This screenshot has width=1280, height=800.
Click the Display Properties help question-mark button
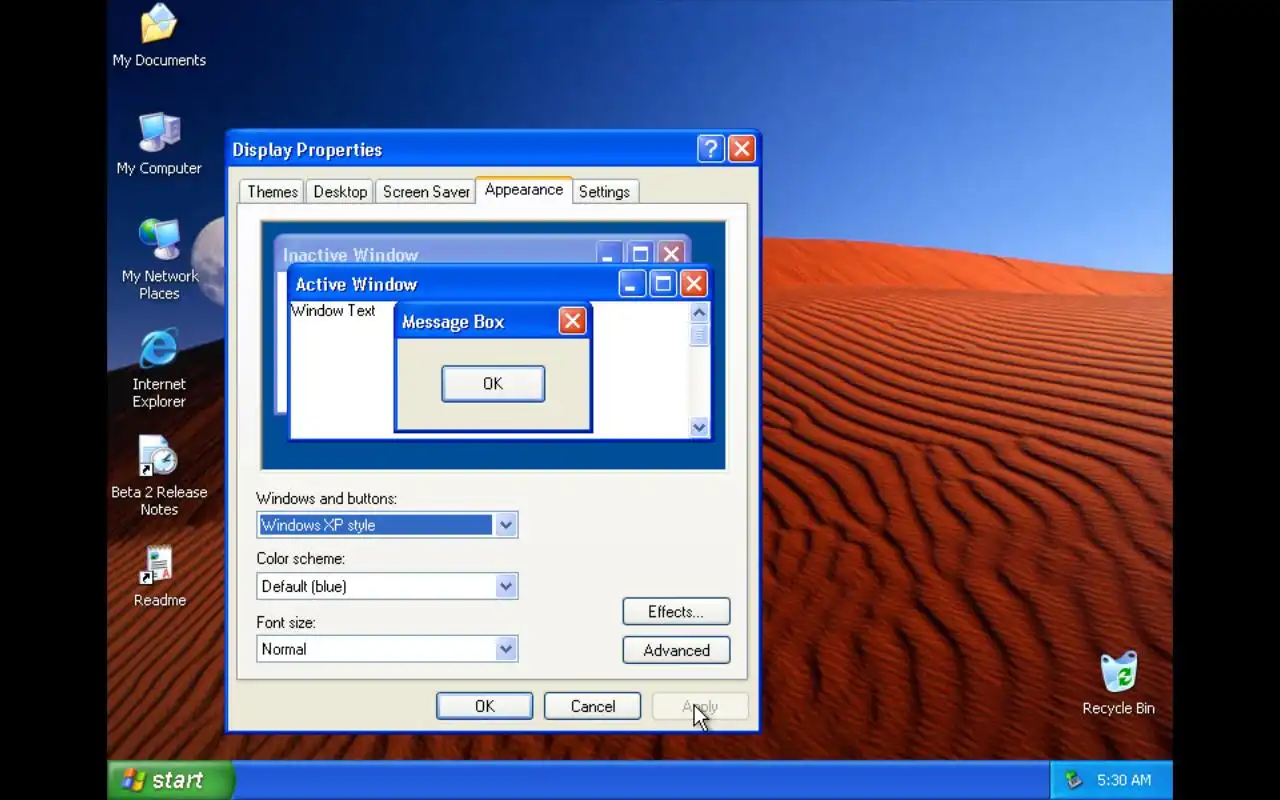point(710,149)
